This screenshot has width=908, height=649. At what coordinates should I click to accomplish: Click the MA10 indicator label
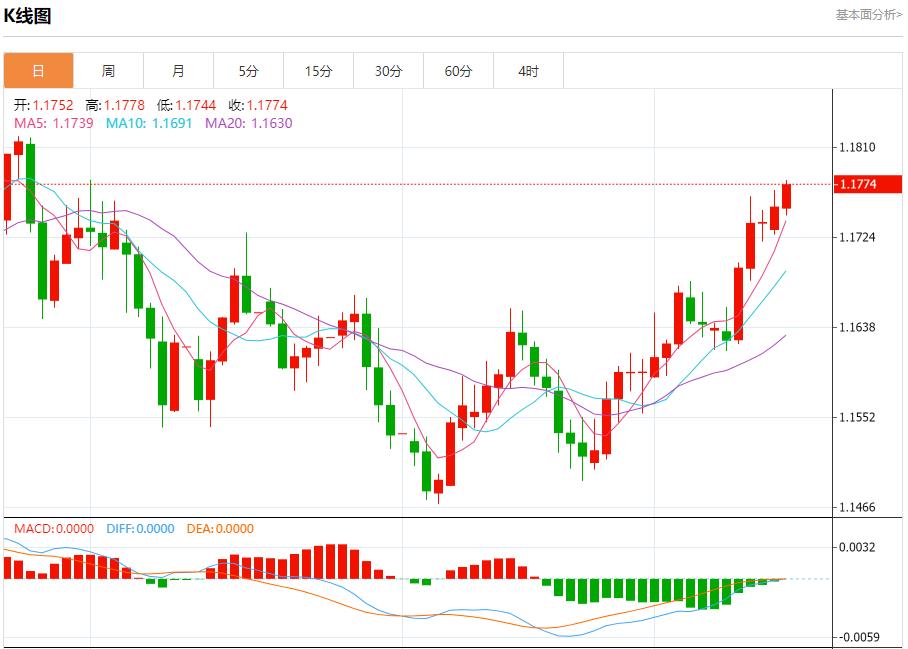[x=148, y=123]
